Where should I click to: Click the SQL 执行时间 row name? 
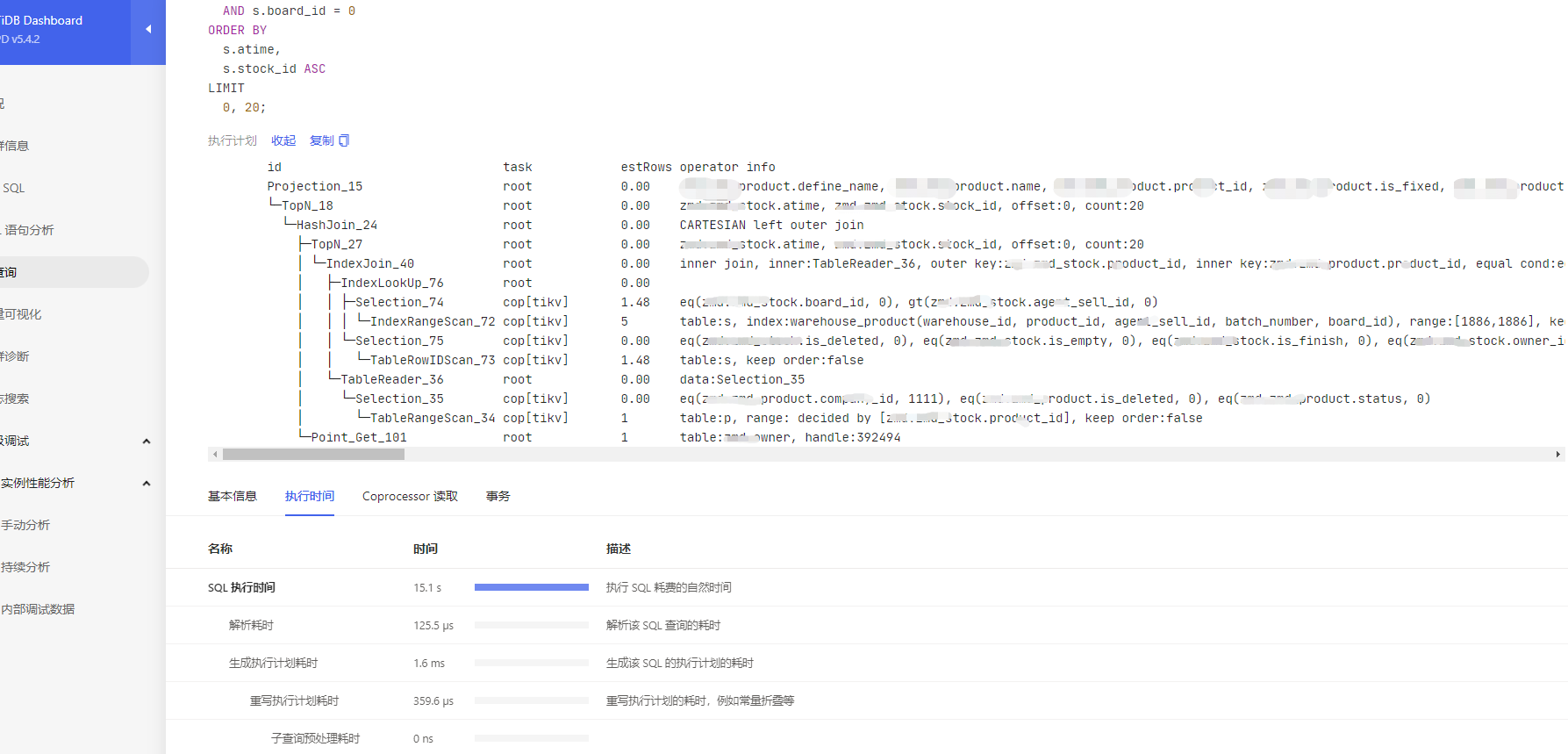[x=241, y=587]
